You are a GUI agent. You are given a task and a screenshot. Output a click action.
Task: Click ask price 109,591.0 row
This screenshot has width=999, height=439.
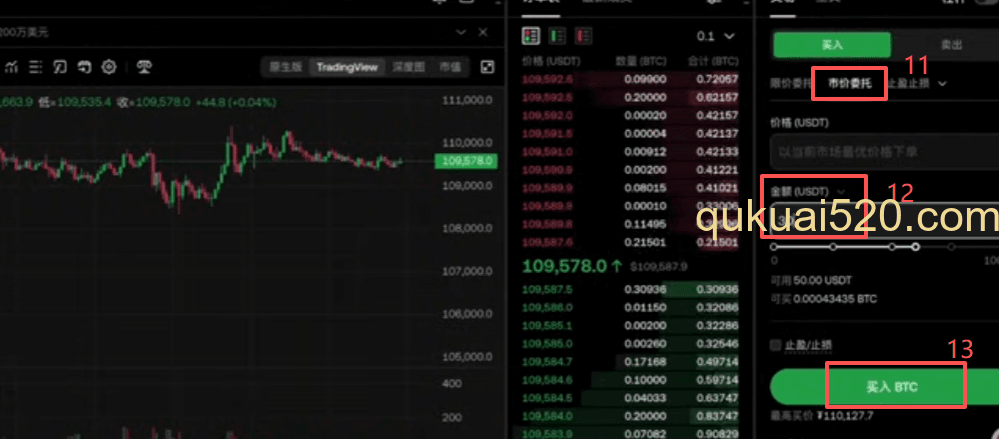point(630,152)
